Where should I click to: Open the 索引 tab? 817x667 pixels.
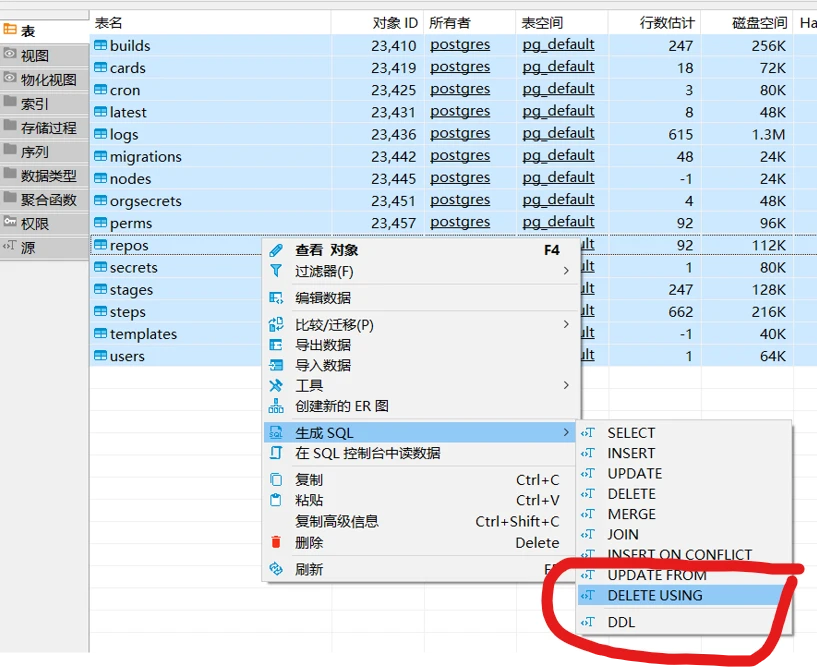[44, 103]
